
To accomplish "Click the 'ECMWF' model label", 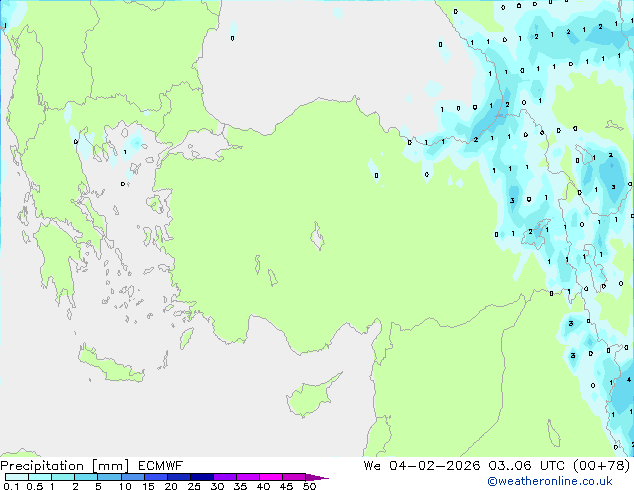I will [161, 466].
